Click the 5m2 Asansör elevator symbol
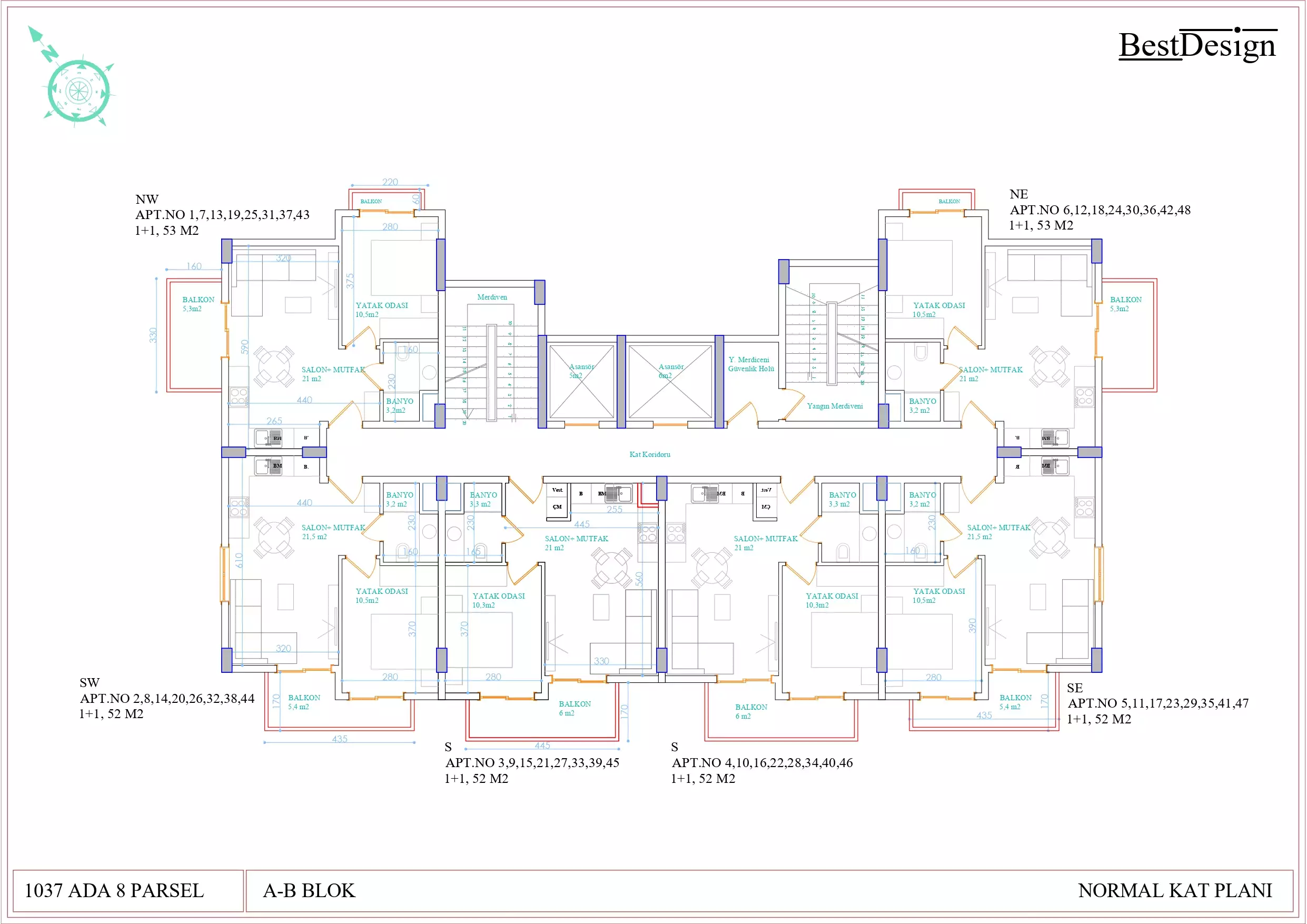This screenshot has height=924, width=1307. point(581,381)
